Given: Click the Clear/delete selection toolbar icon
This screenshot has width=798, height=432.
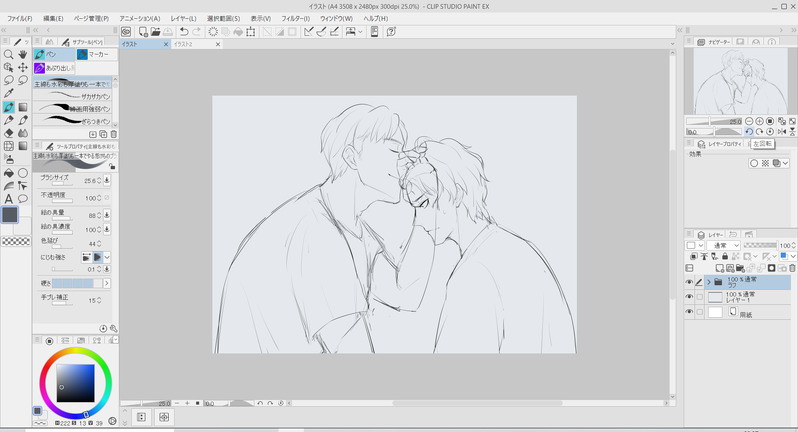Looking at the screenshot, I should coord(213,32).
